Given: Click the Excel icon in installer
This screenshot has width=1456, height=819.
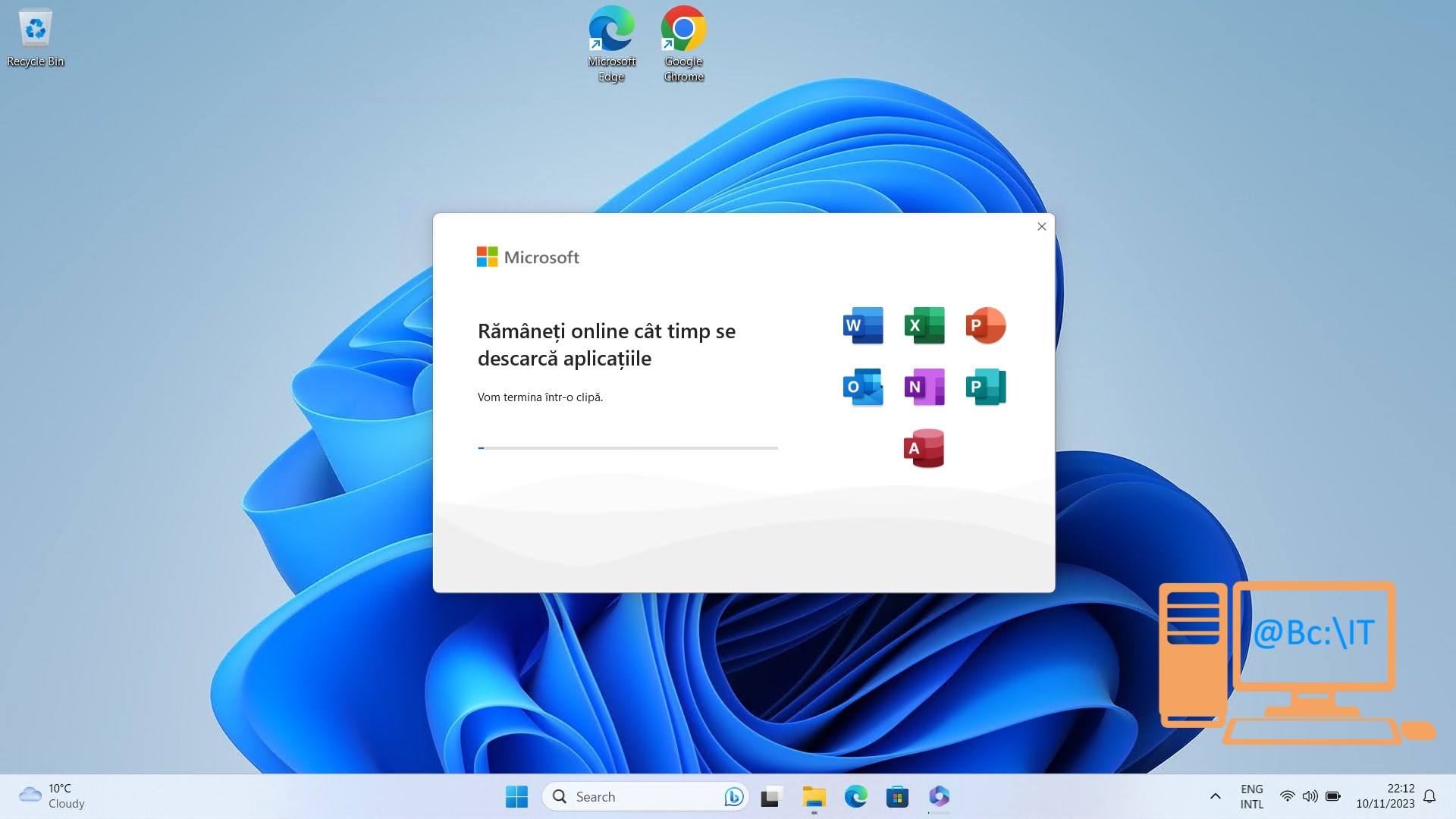Looking at the screenshot, I should tap(924, 325).
